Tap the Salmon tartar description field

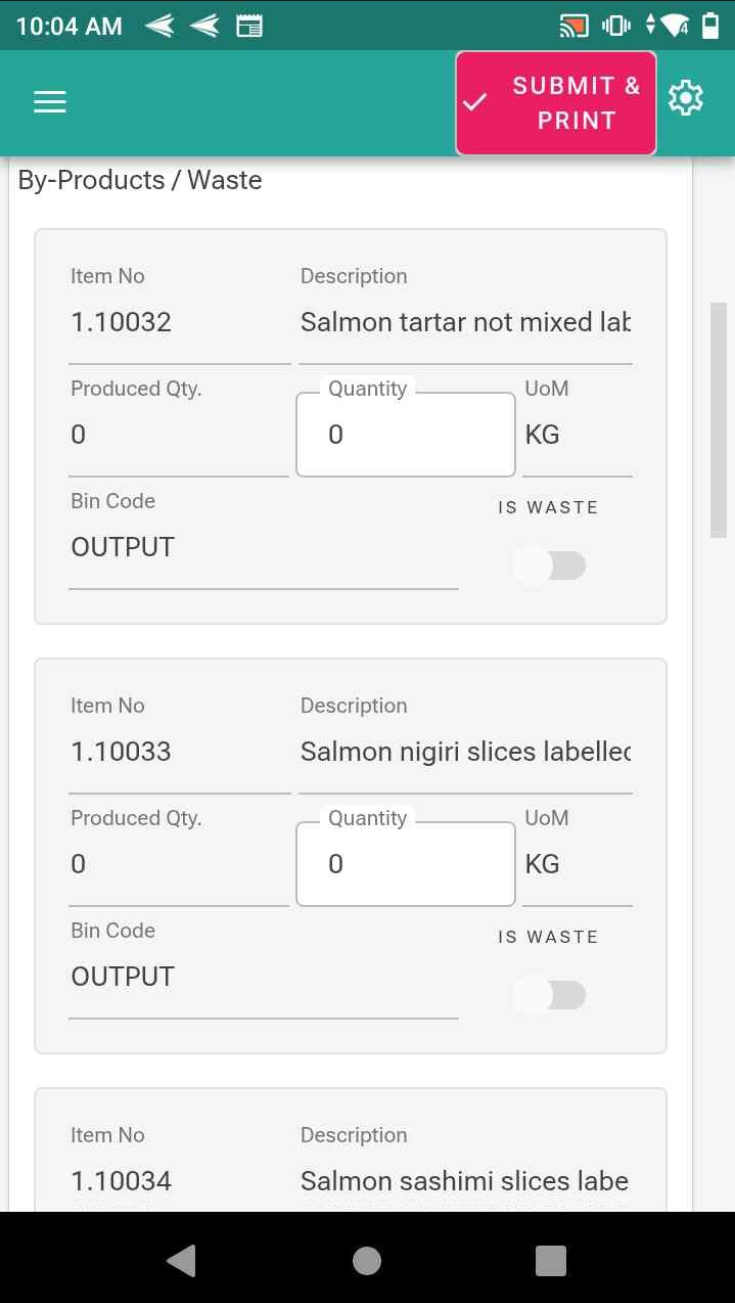pyautogui.click(x=465, y=322)
